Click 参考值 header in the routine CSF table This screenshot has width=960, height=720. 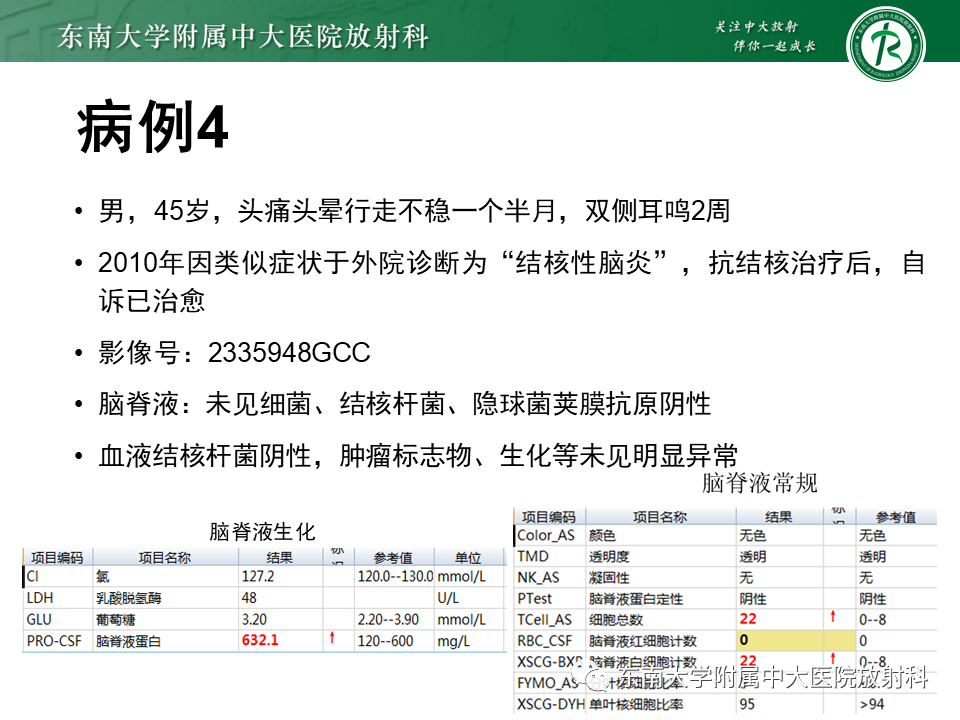coord(896,517)
